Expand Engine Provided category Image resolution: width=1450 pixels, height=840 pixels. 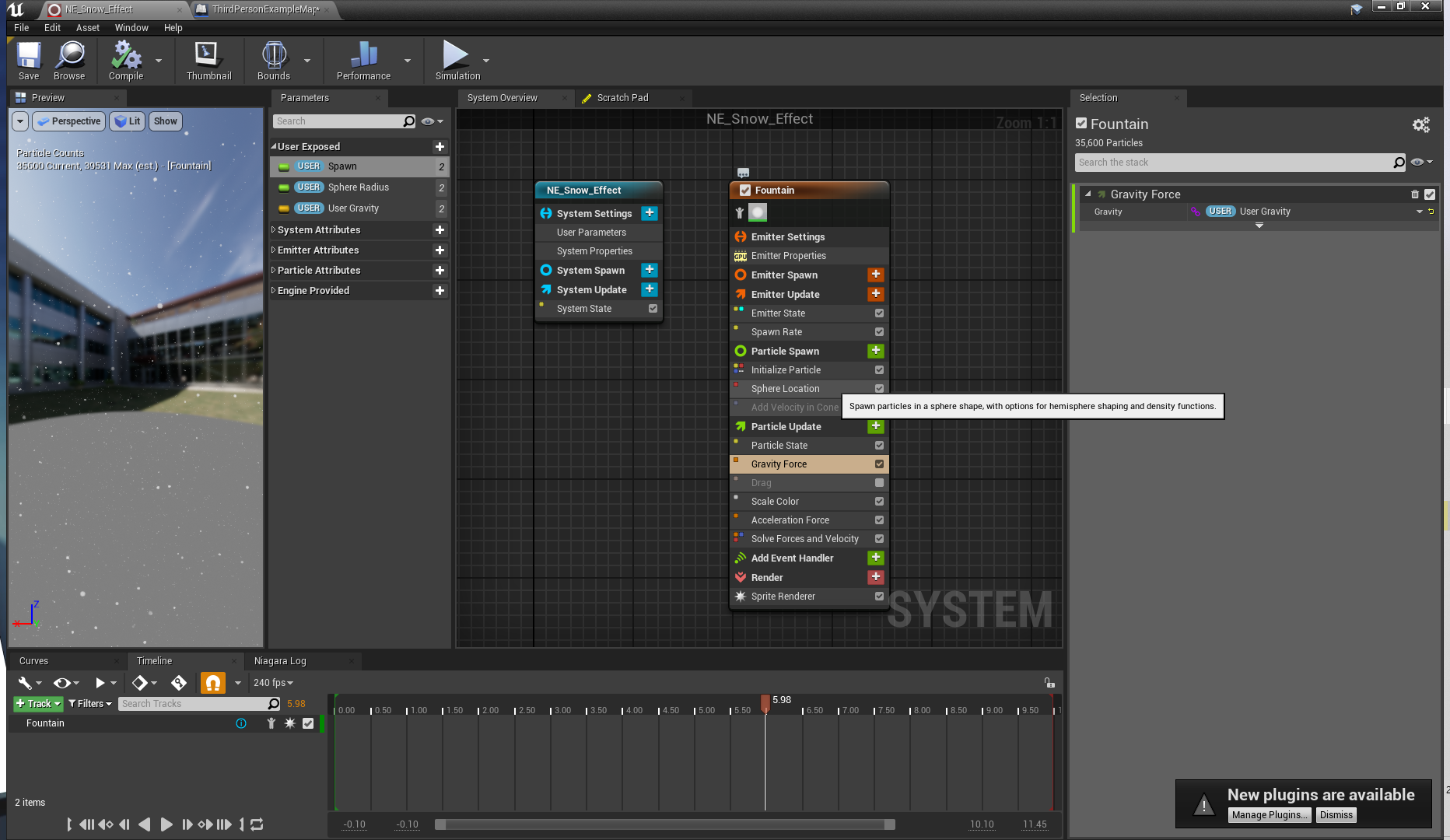(x=273, y=291)
